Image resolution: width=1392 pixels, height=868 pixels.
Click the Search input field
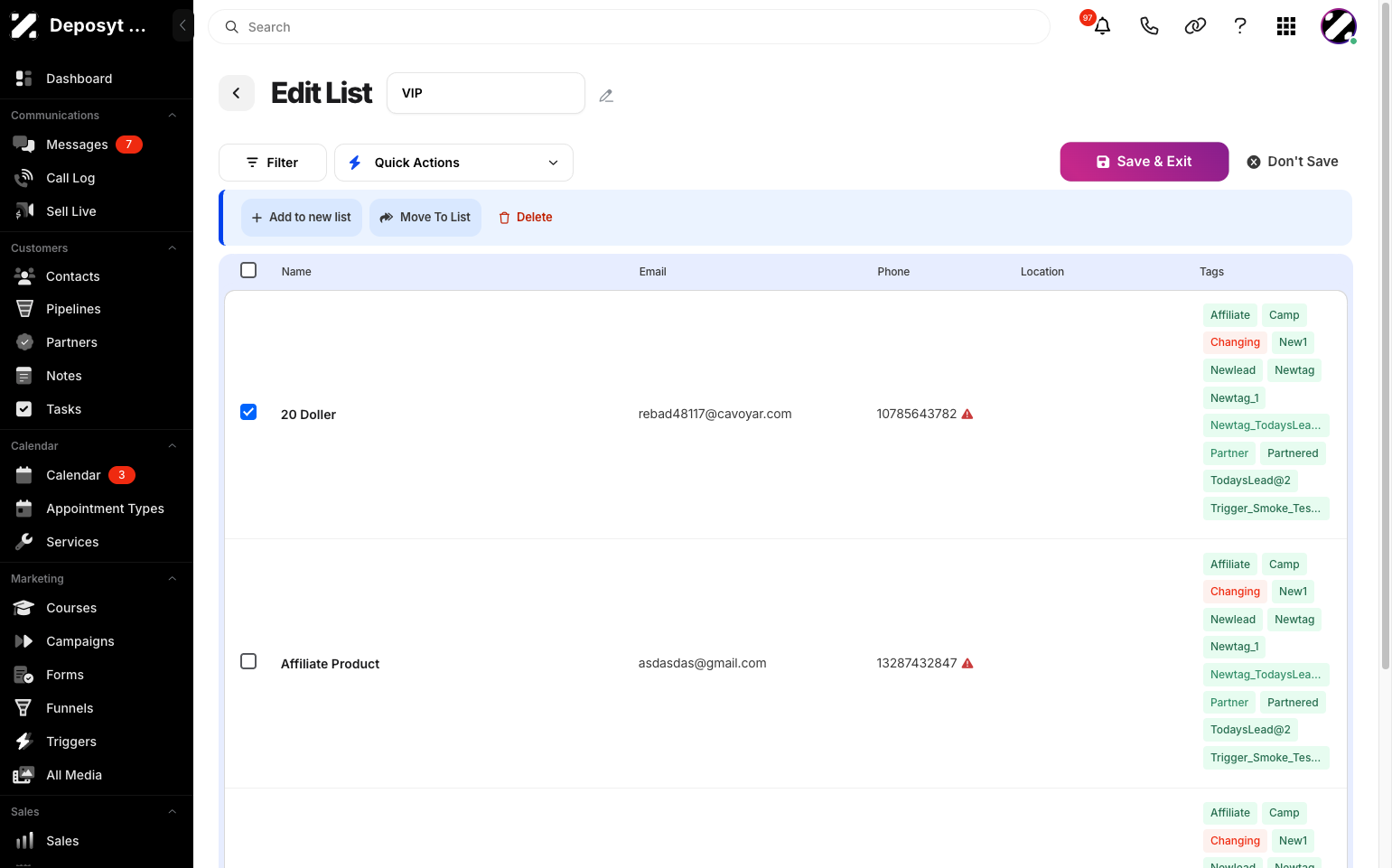[629, 27]
